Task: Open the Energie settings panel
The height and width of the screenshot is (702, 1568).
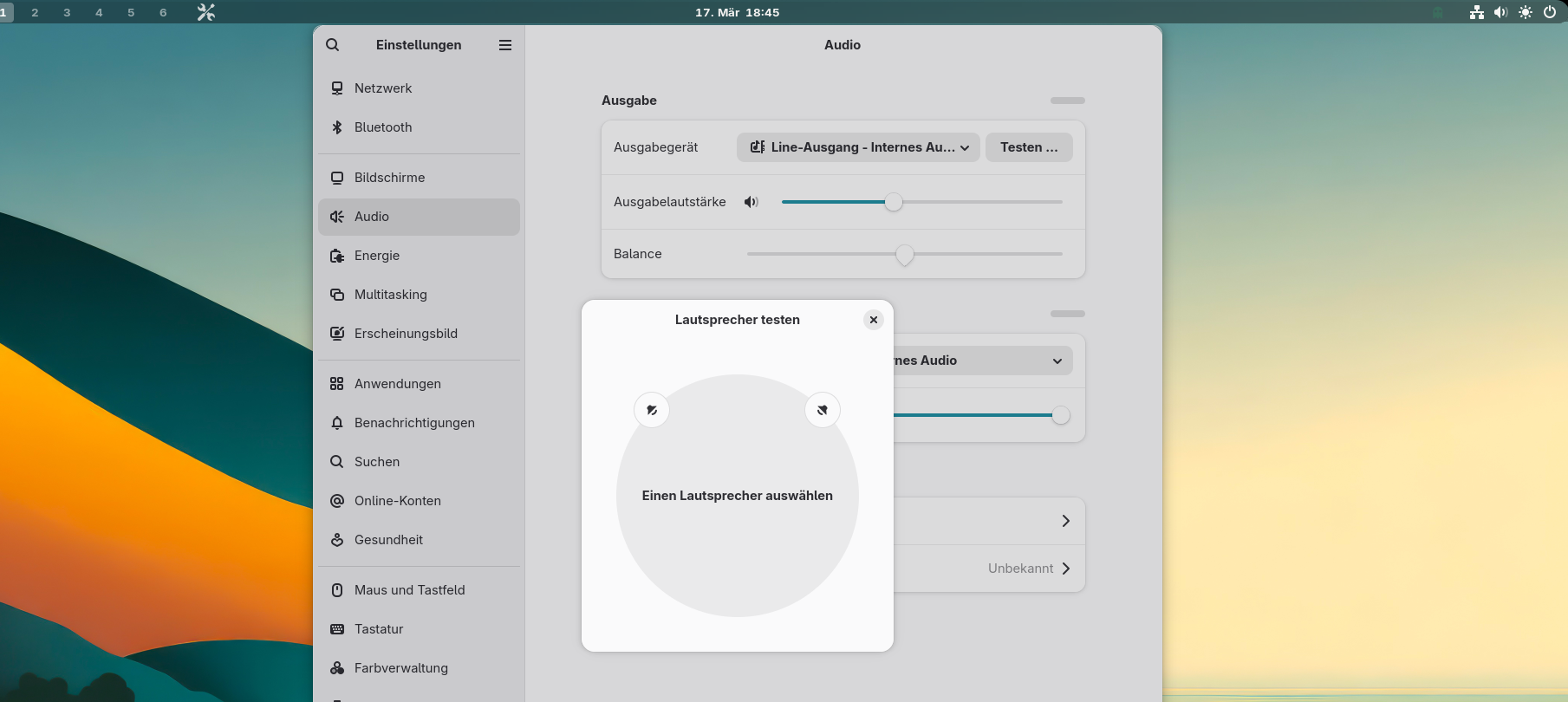Action: (377, 256)
